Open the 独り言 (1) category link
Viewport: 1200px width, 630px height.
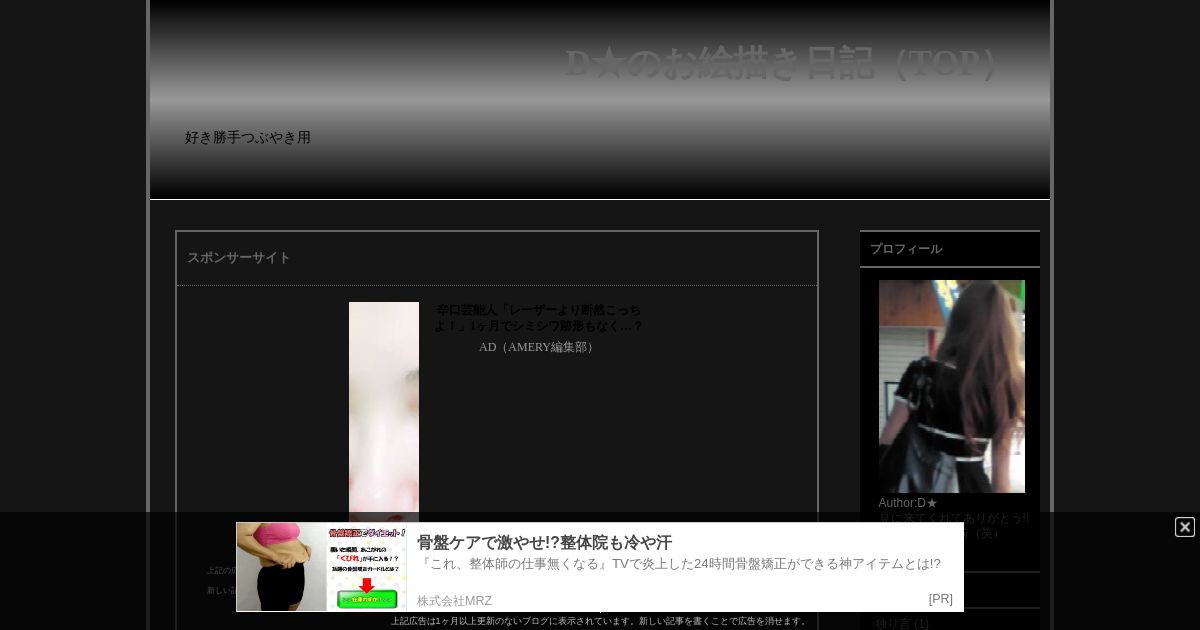902,624
